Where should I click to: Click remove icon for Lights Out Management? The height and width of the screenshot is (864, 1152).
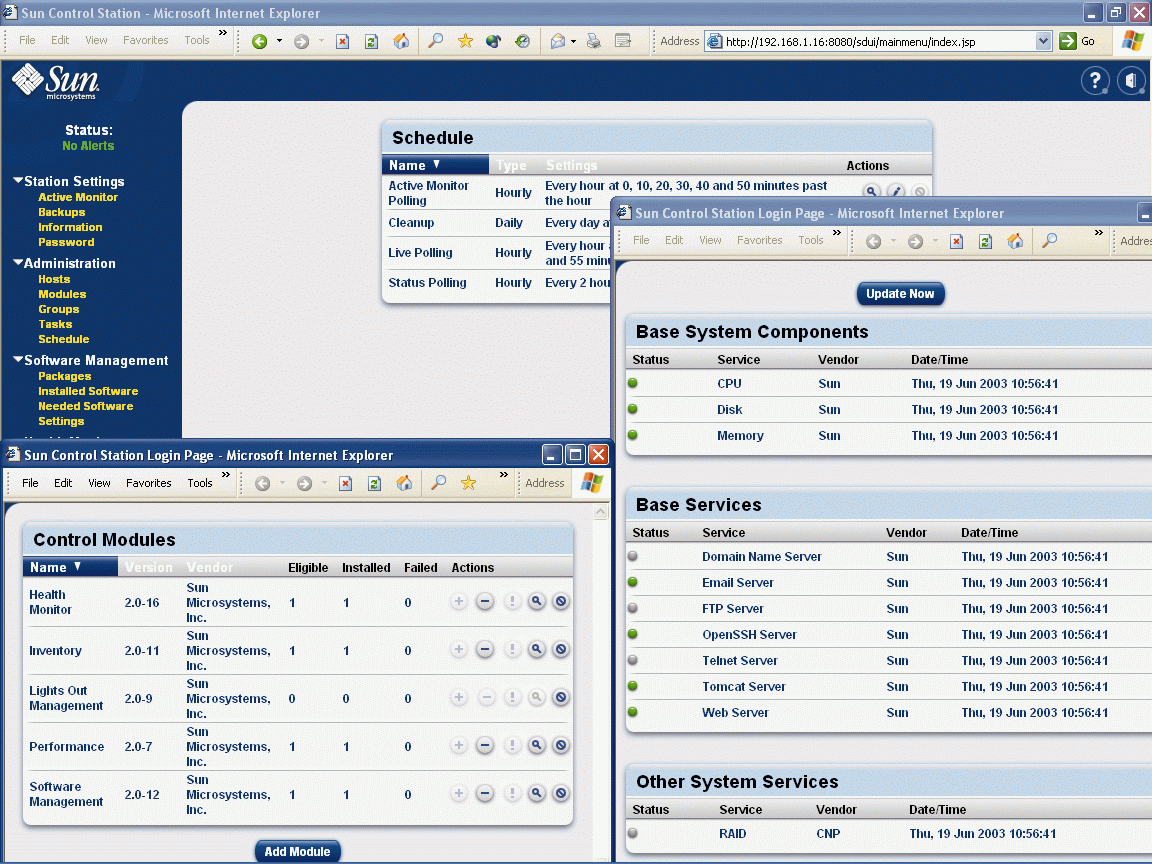(x=561, y=697)
